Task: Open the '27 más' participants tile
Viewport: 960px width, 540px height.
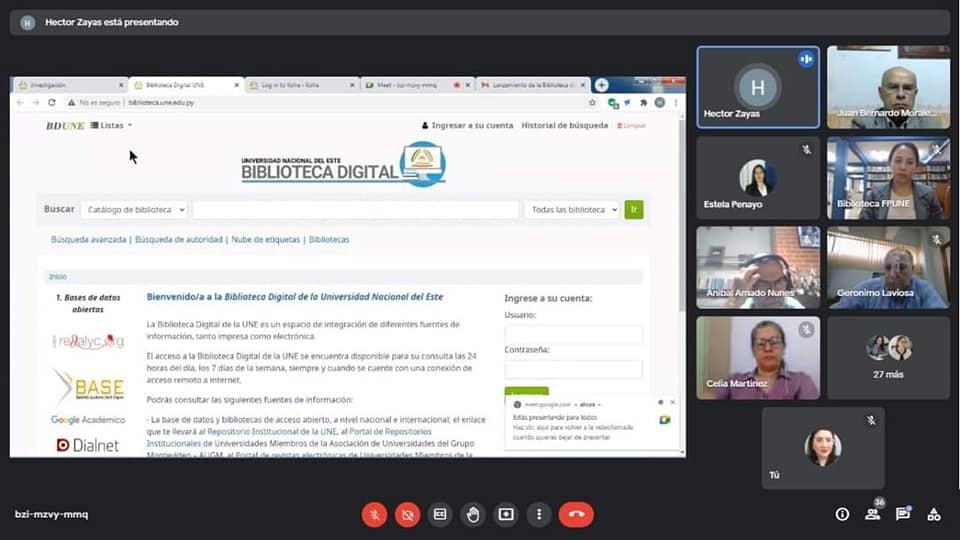Action: [x=888, y=358]
